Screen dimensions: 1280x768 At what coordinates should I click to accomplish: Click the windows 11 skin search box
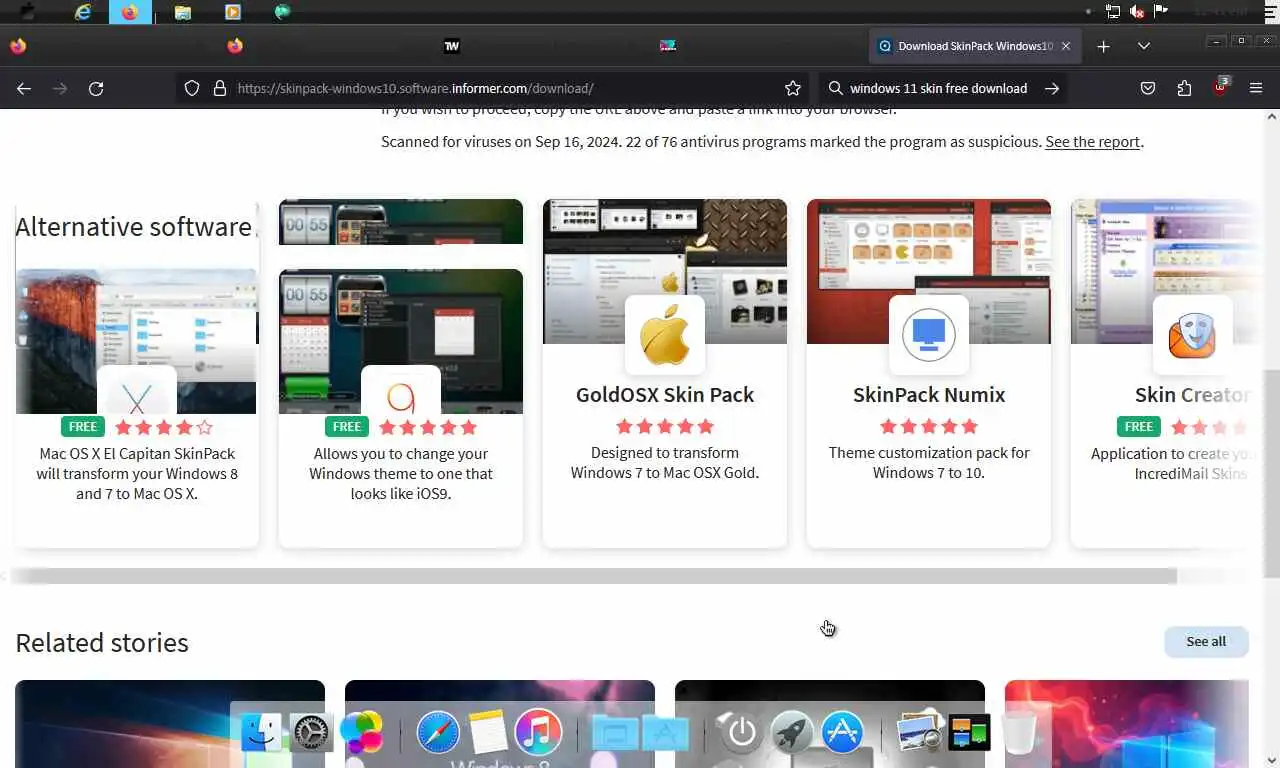pyautogui.click(x=938, y=88)
